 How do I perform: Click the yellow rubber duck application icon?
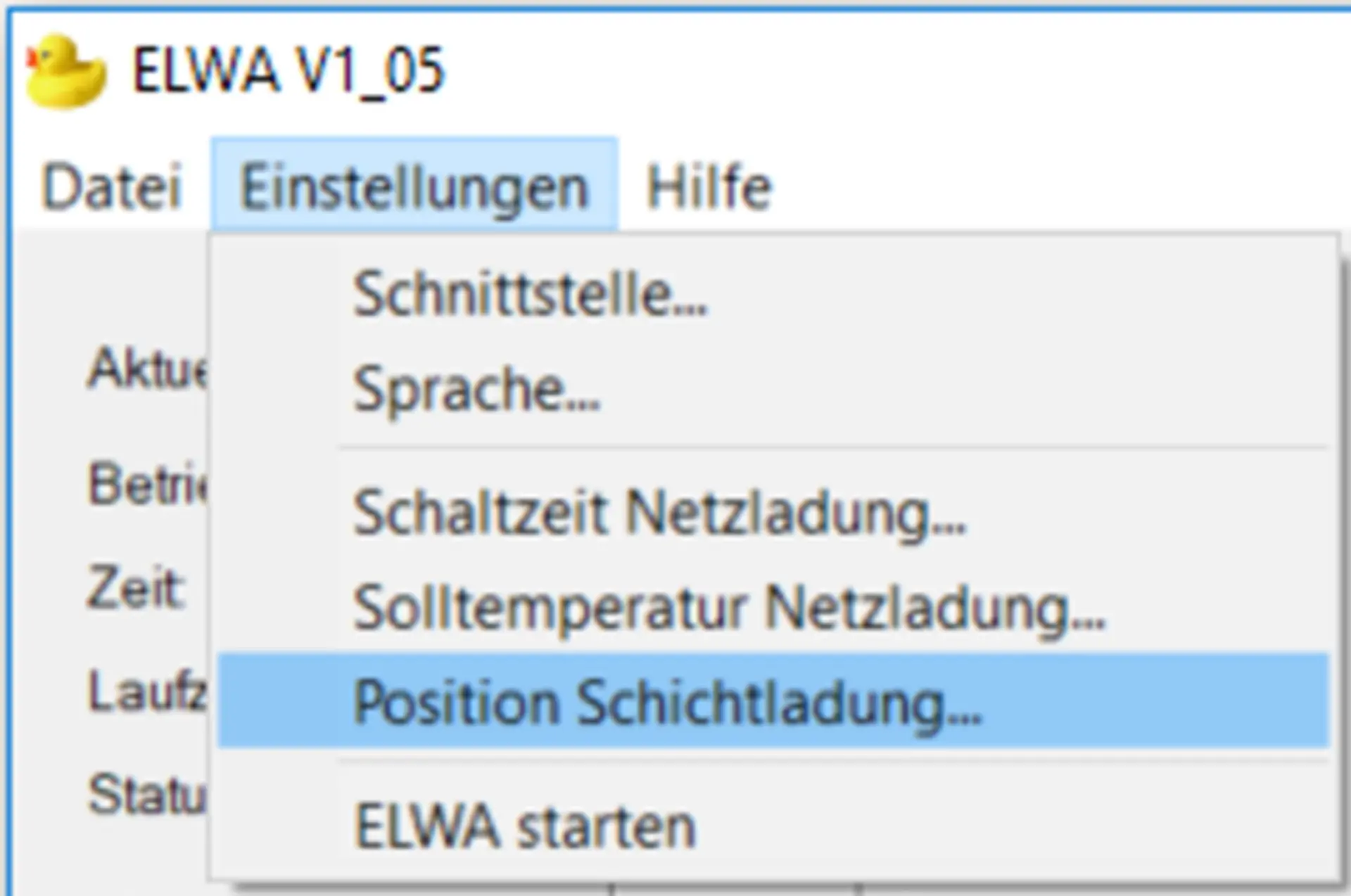click(x=65, y=72)
